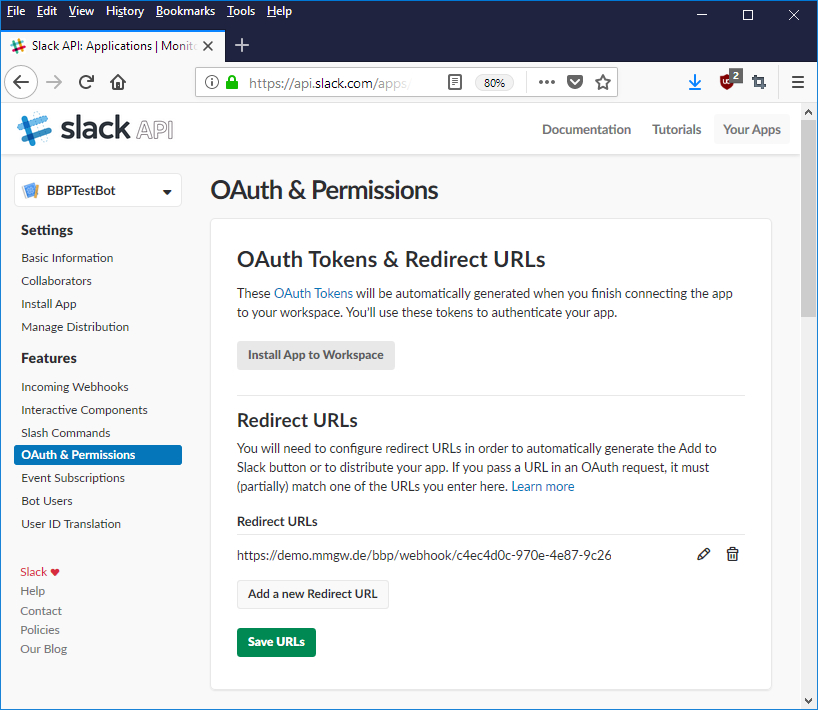Open Interactive Components
818x710 pixels.
pos(84,410)
